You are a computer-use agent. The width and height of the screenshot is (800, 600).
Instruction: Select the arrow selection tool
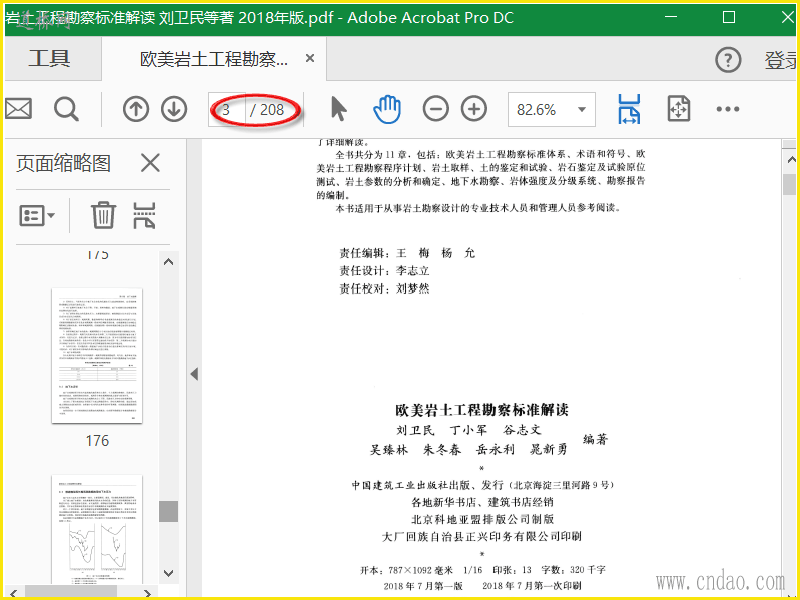tap(338, 109)
